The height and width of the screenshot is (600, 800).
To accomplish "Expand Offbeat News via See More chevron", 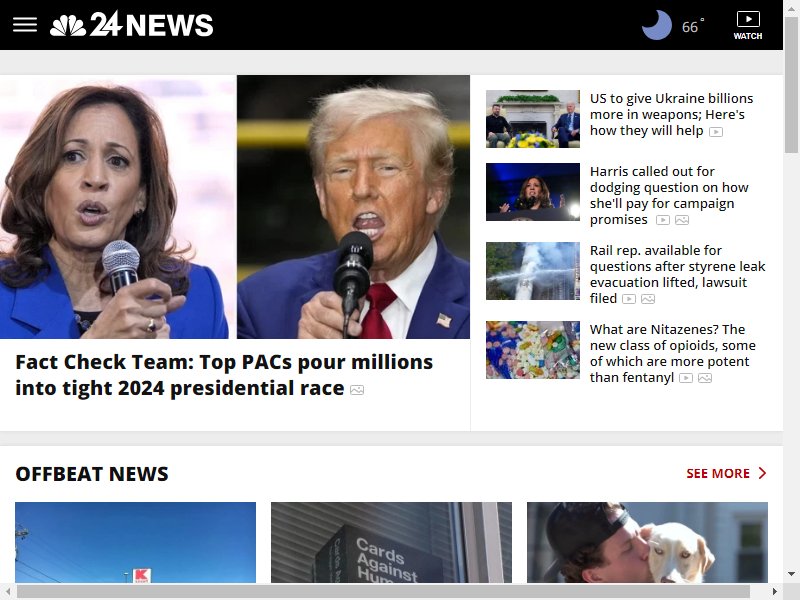I will [x=762, y=473].
